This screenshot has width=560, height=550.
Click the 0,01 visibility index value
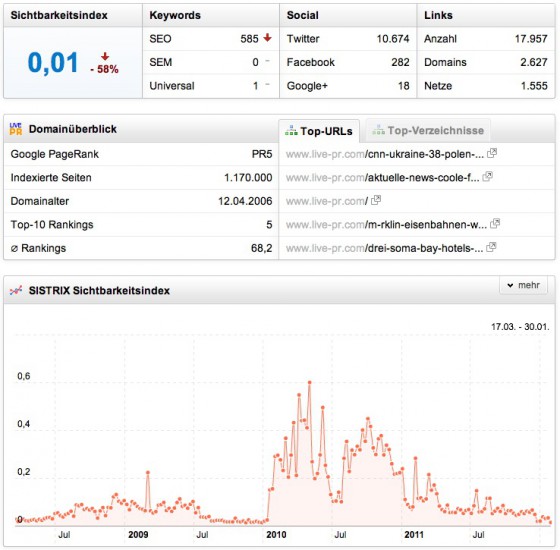[53, 63]
